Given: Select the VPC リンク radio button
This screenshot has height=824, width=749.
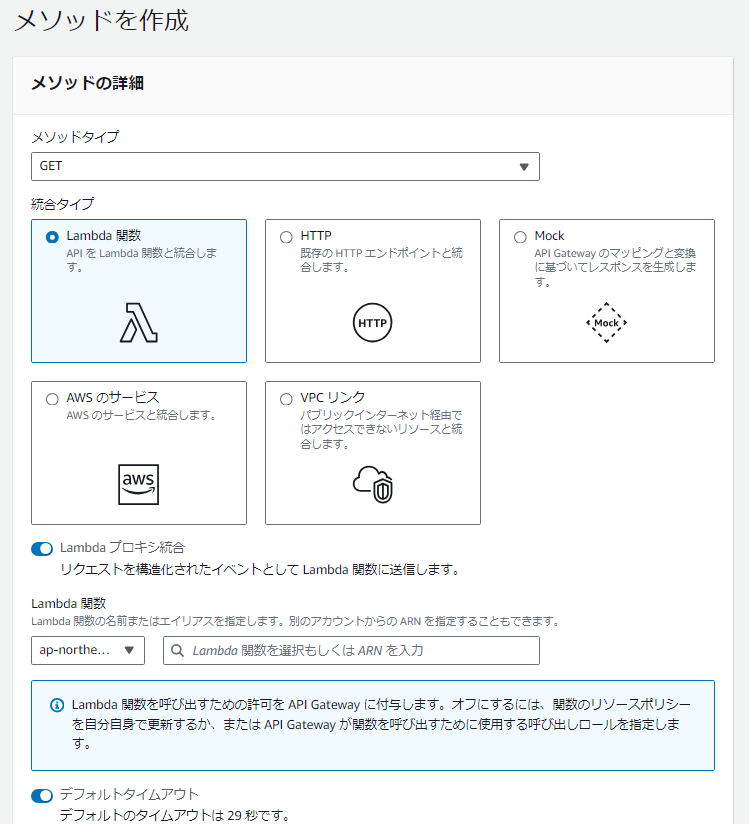Looking at the screenshot, I should (286, 399).
